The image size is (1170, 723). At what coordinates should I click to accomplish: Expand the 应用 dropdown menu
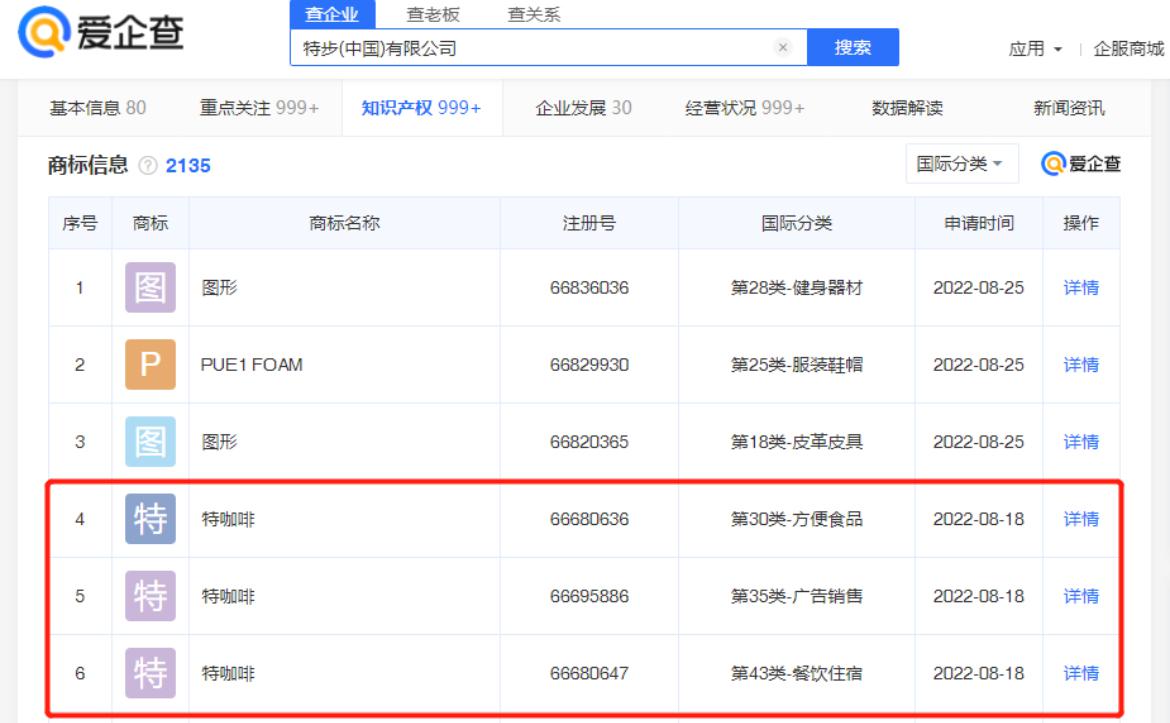(1035, 49)
